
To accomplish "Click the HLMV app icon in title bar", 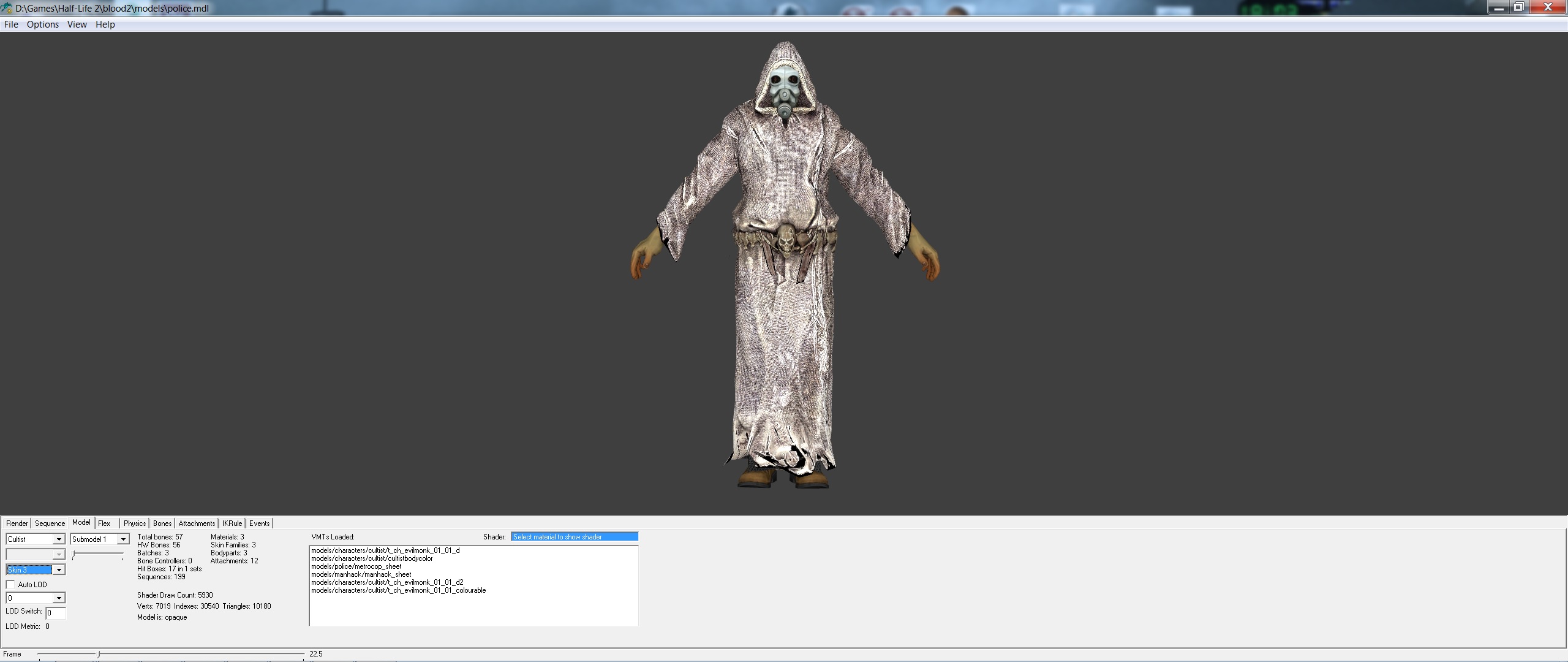I will (x=7, y=8).
